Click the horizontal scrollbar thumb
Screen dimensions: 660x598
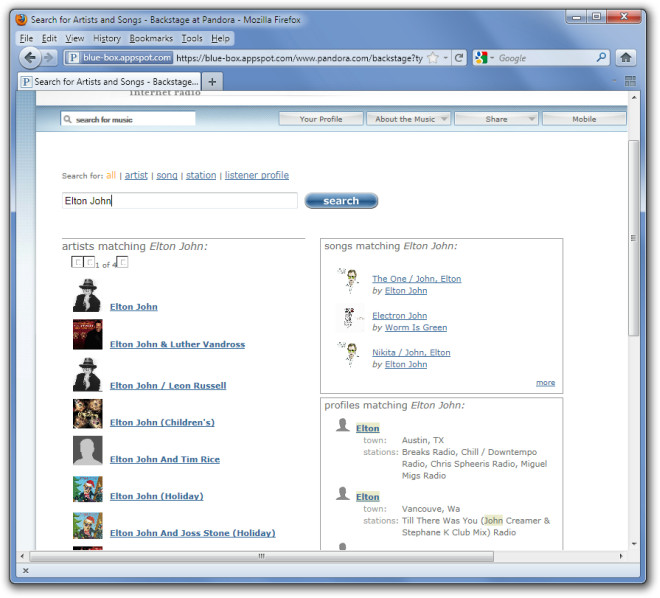(261, 556)
